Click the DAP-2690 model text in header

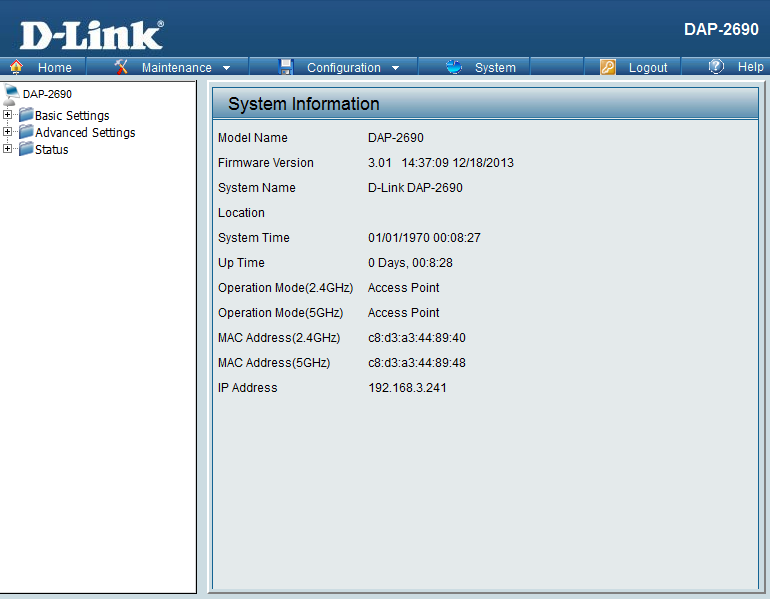(721, 29)
